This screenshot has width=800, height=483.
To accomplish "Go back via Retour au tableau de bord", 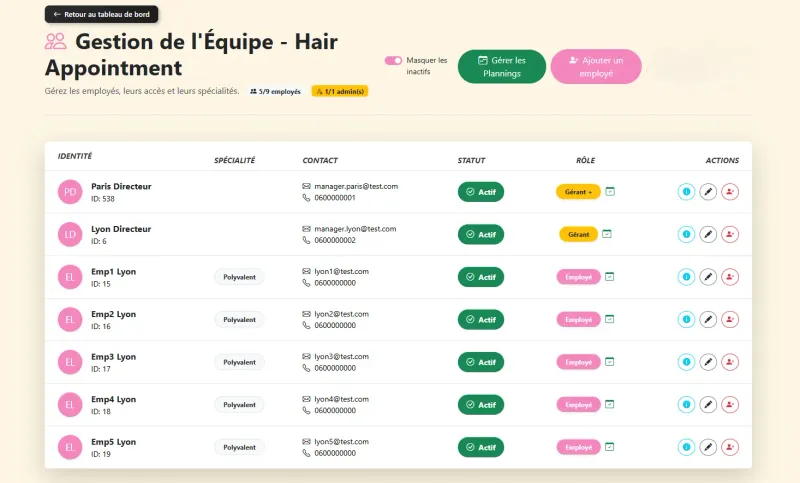I will 102,14.
